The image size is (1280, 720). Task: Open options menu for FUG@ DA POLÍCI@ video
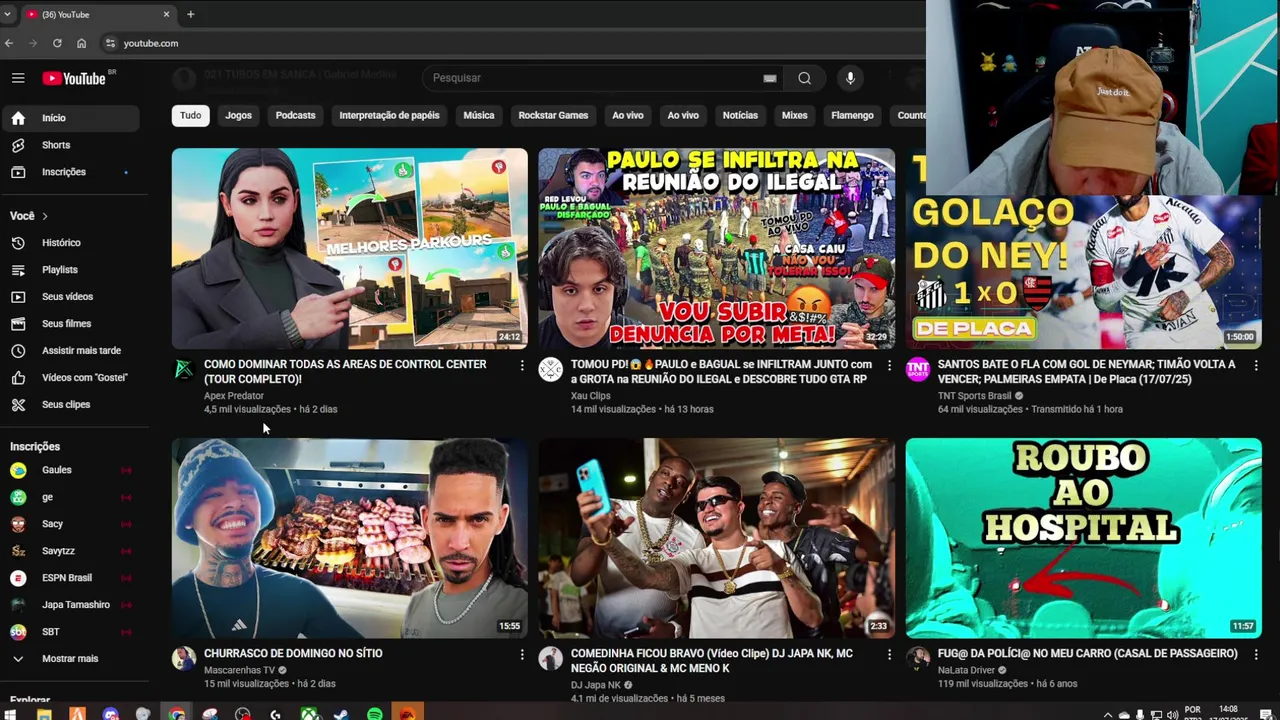click(1256, 655)
